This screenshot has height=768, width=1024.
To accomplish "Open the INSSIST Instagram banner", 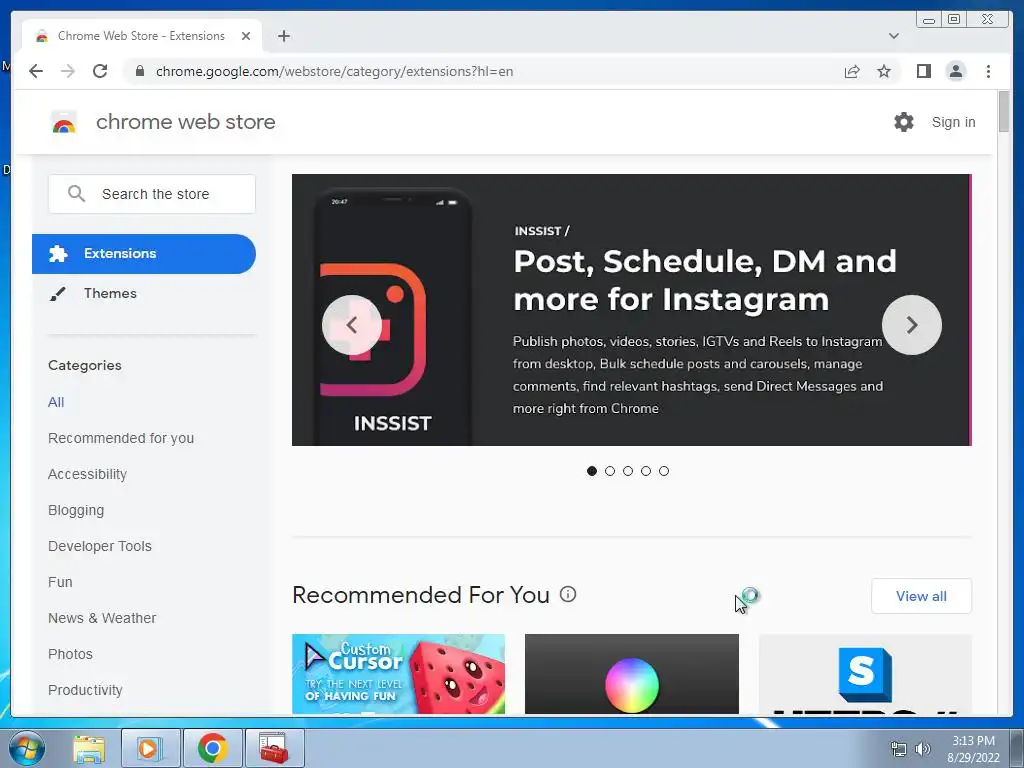I will [x=632, y=310].
